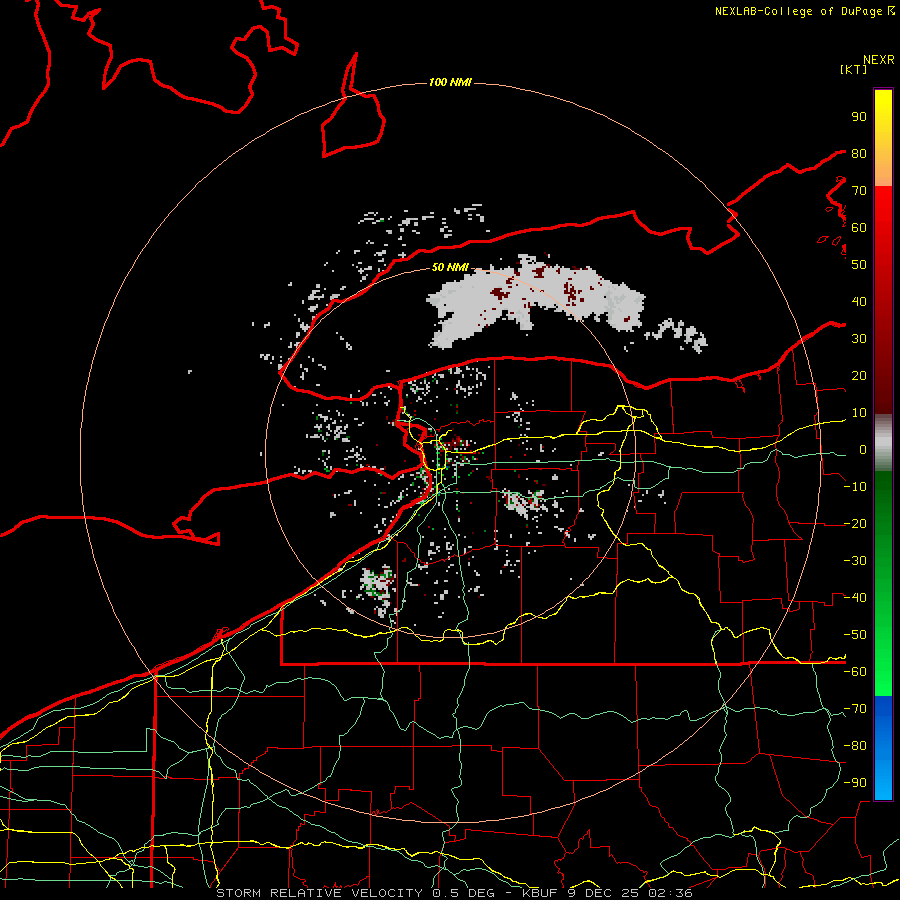Click the -80 value on velocity scale
Viewport: 900px width, 900px height.
[855, 746]
